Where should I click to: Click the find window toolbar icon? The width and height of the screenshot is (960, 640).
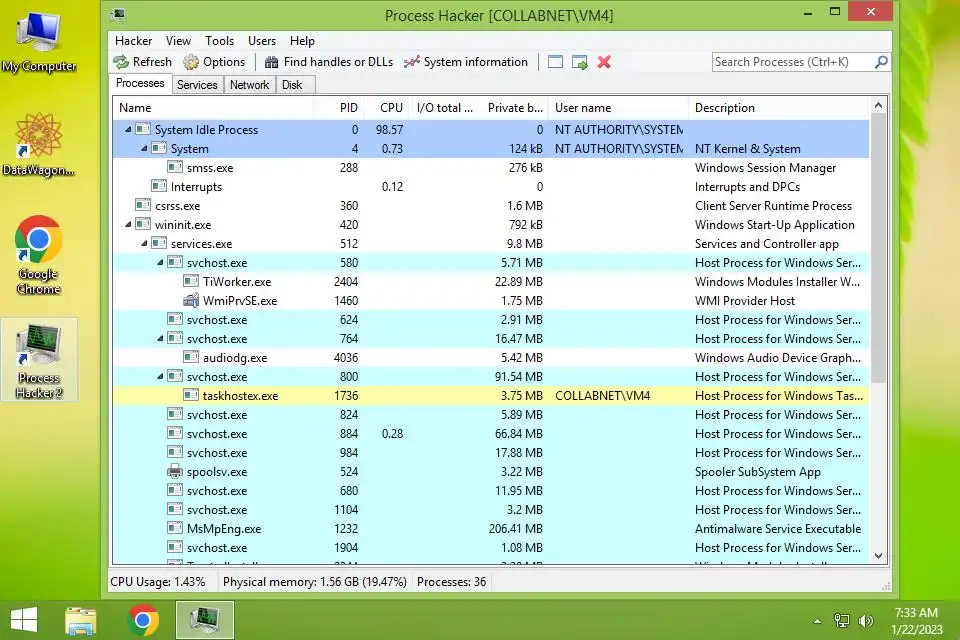pyautogui.click(x=555, y=62)
